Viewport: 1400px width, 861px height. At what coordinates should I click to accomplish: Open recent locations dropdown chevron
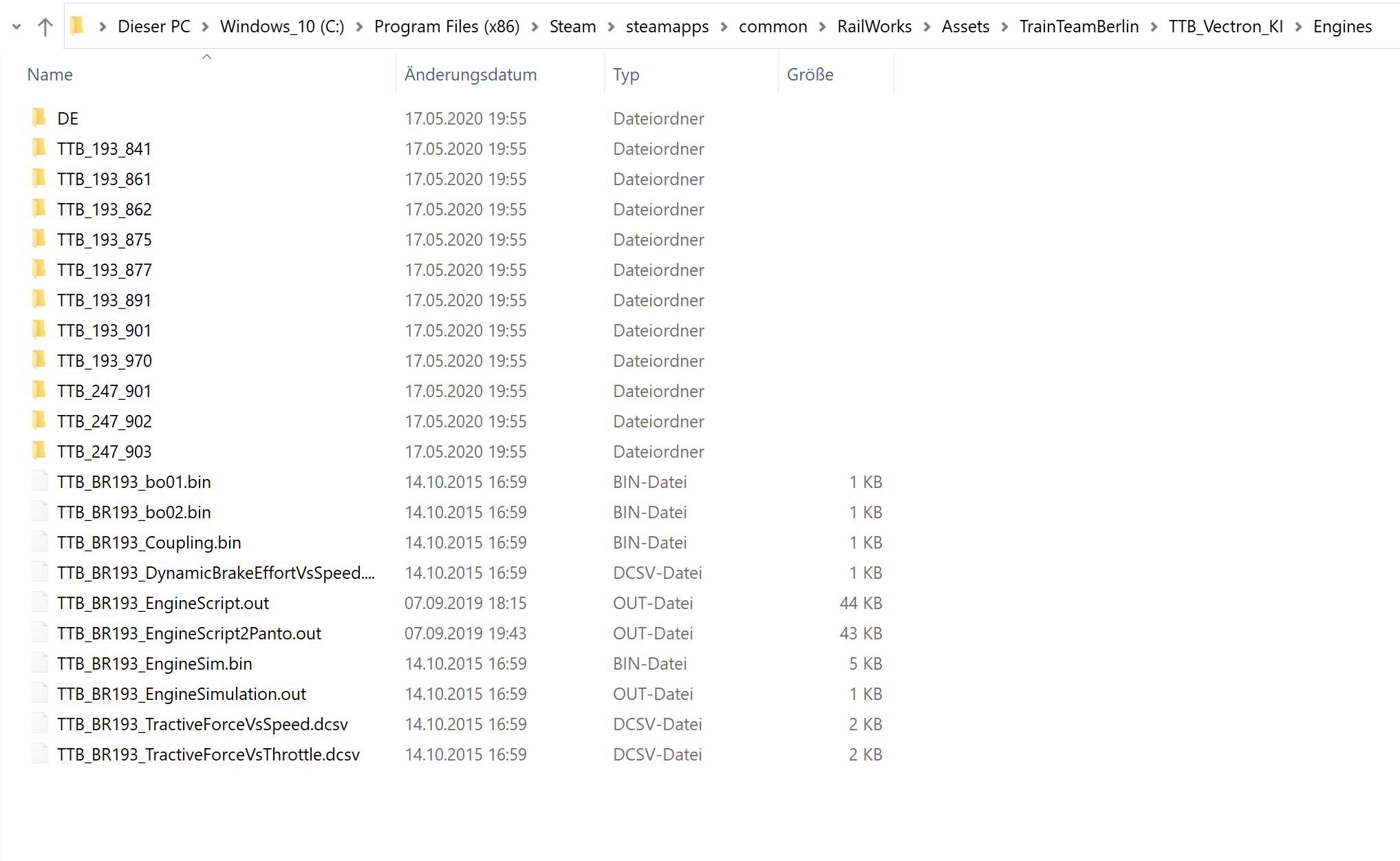pos(17,27)
